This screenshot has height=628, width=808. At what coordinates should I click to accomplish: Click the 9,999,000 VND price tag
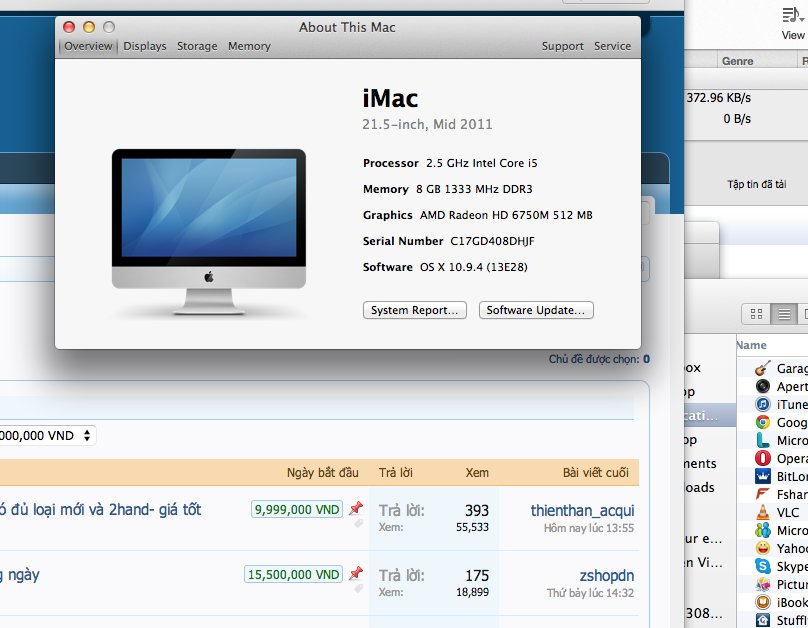297,510
